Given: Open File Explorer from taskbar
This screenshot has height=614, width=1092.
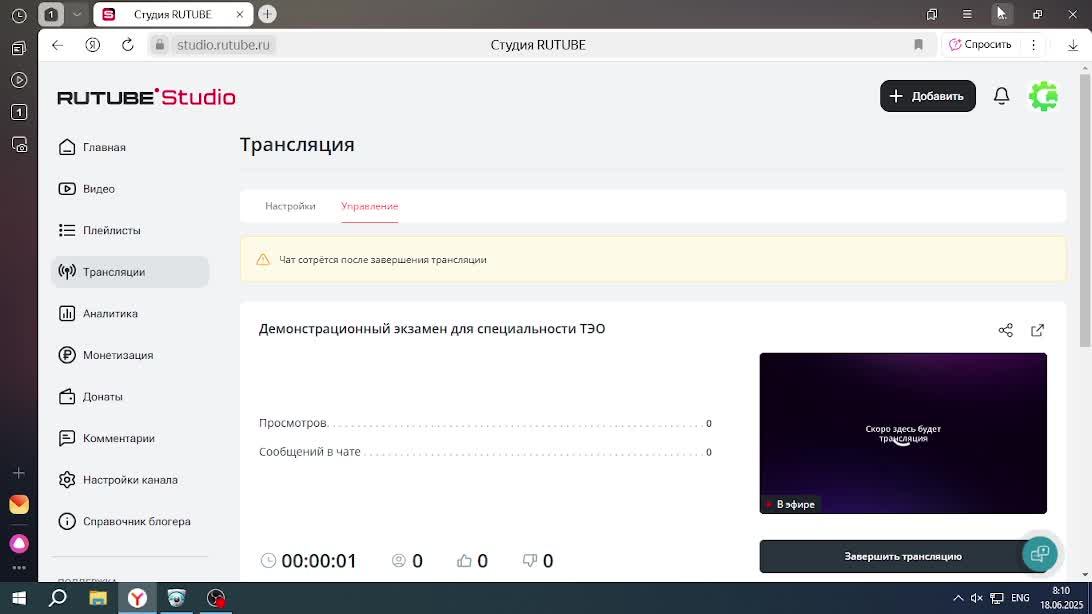Looking at the screenshot, I should (x=98, y=598).
